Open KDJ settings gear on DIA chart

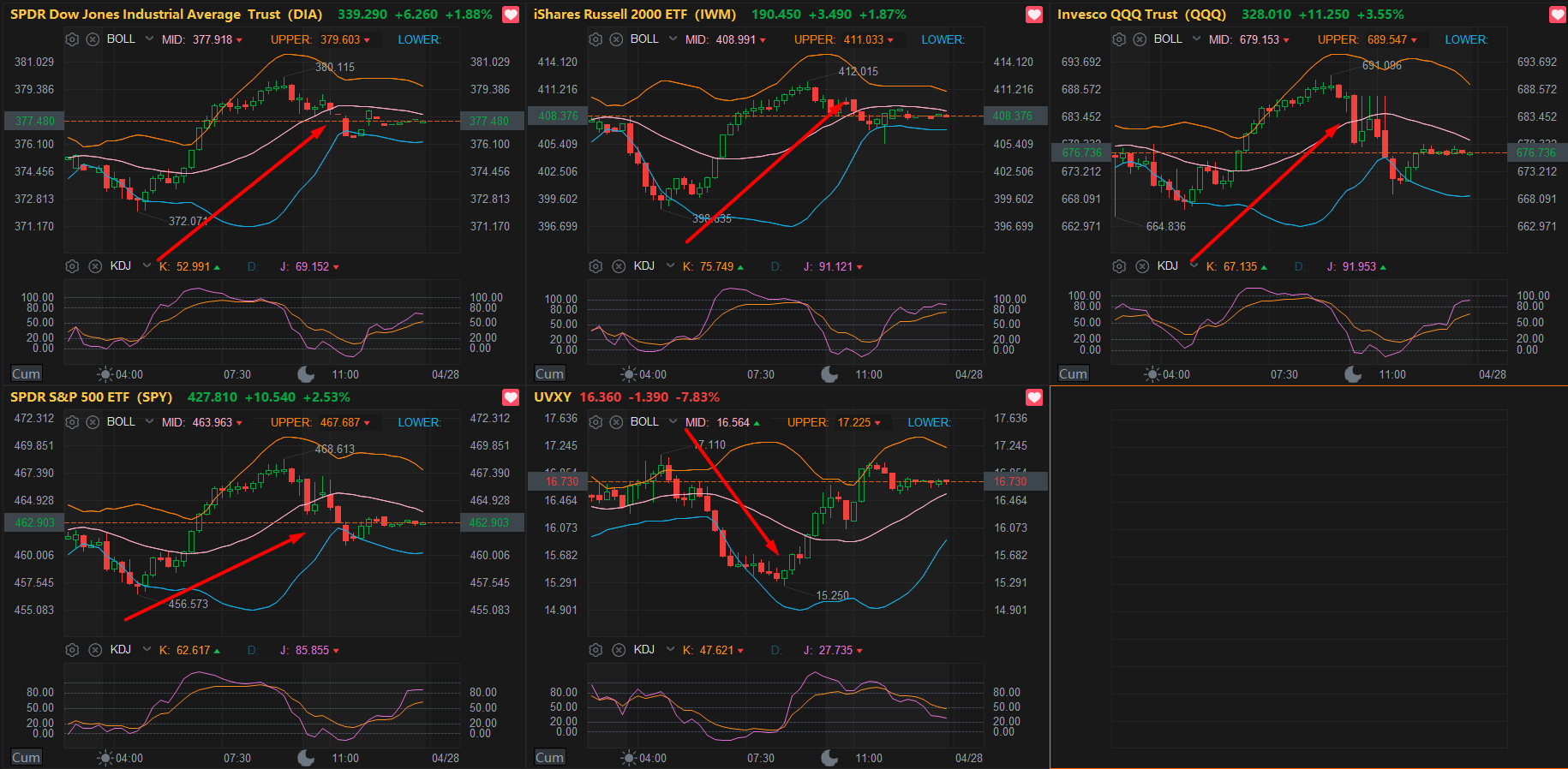tap(72, 266)
